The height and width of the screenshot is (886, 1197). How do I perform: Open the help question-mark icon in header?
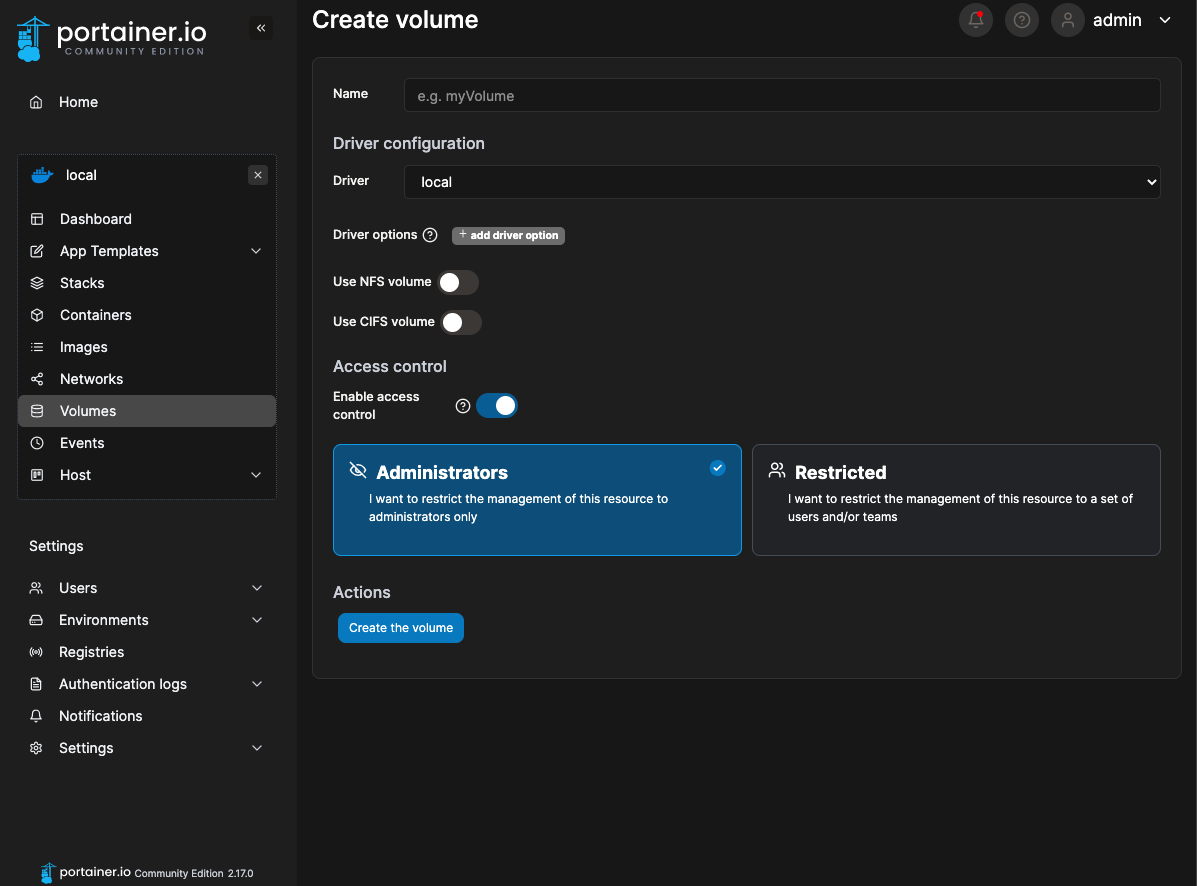[1021, 20]
